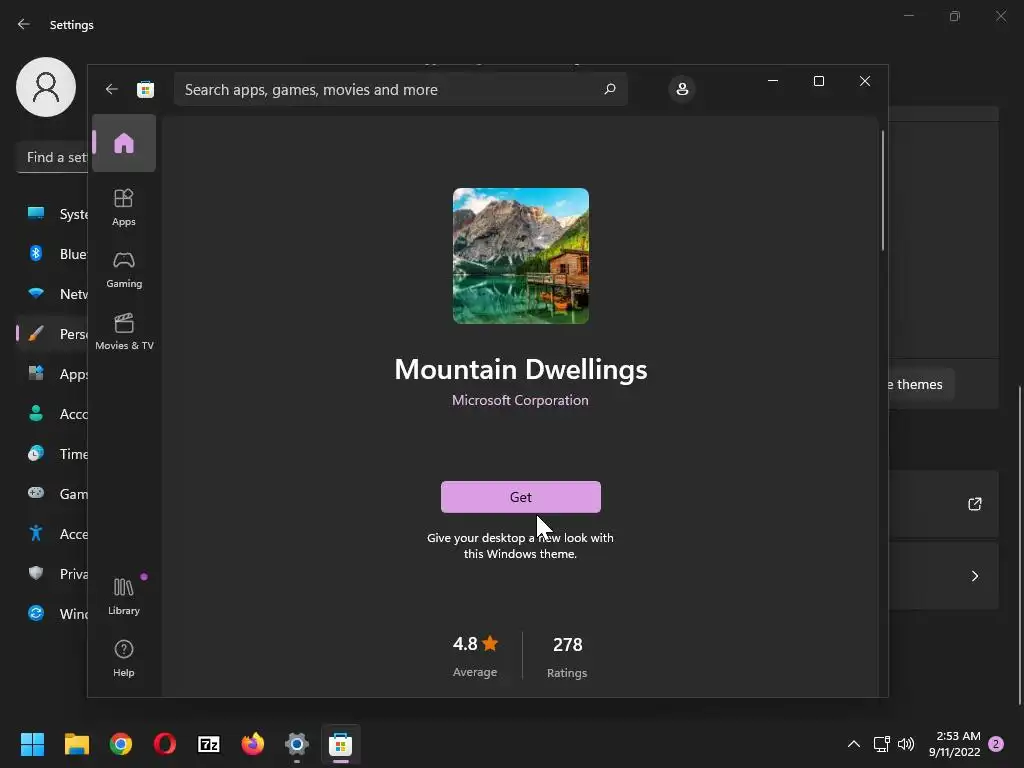The image size is (1024, 768).
Task: Click the volume speaker icon in tray
Action: click(x=906, y=744)
